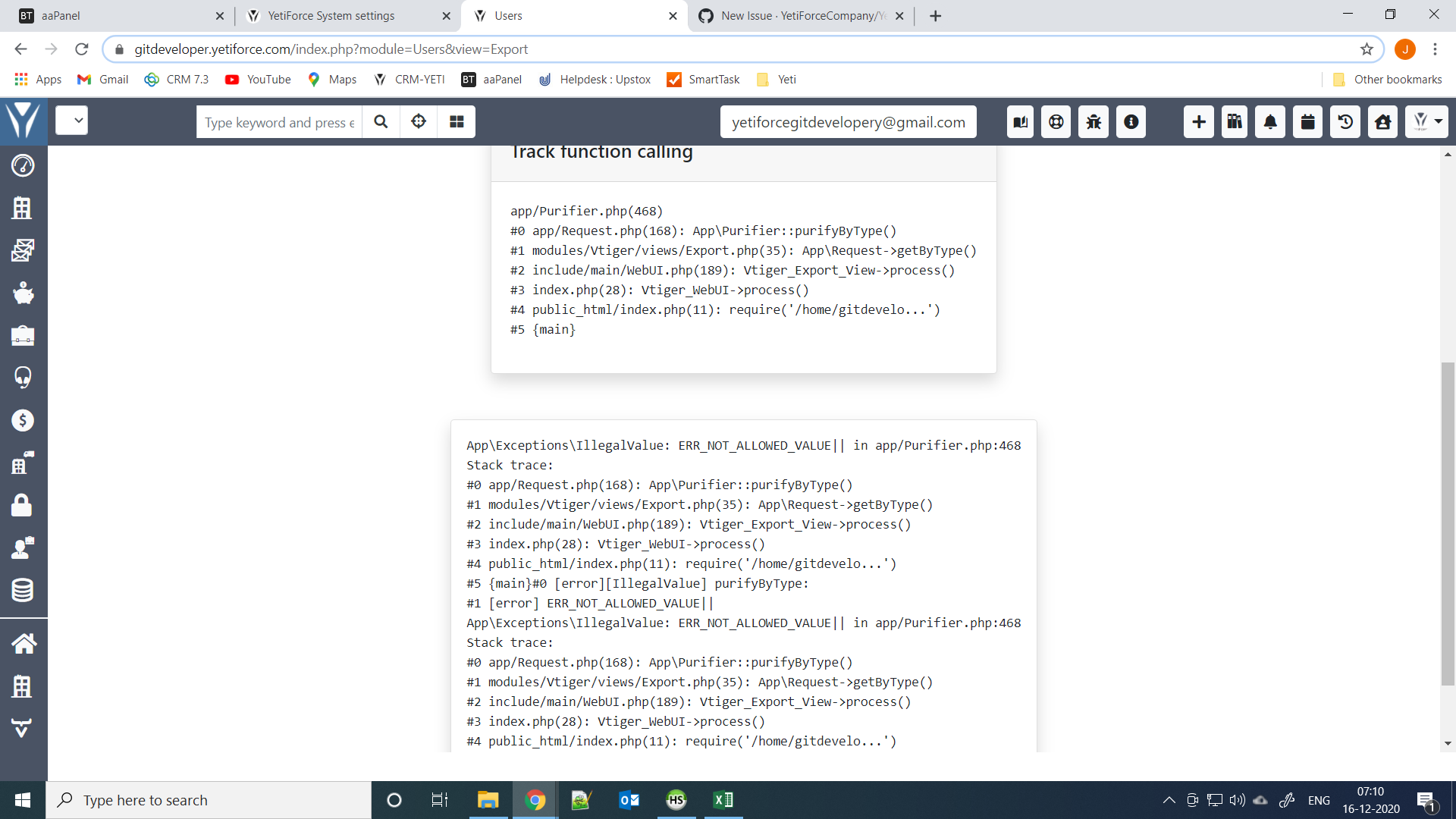Open the notifications bell icon
Viewport: 1456px width, 819px height.
pos(1270,122)
